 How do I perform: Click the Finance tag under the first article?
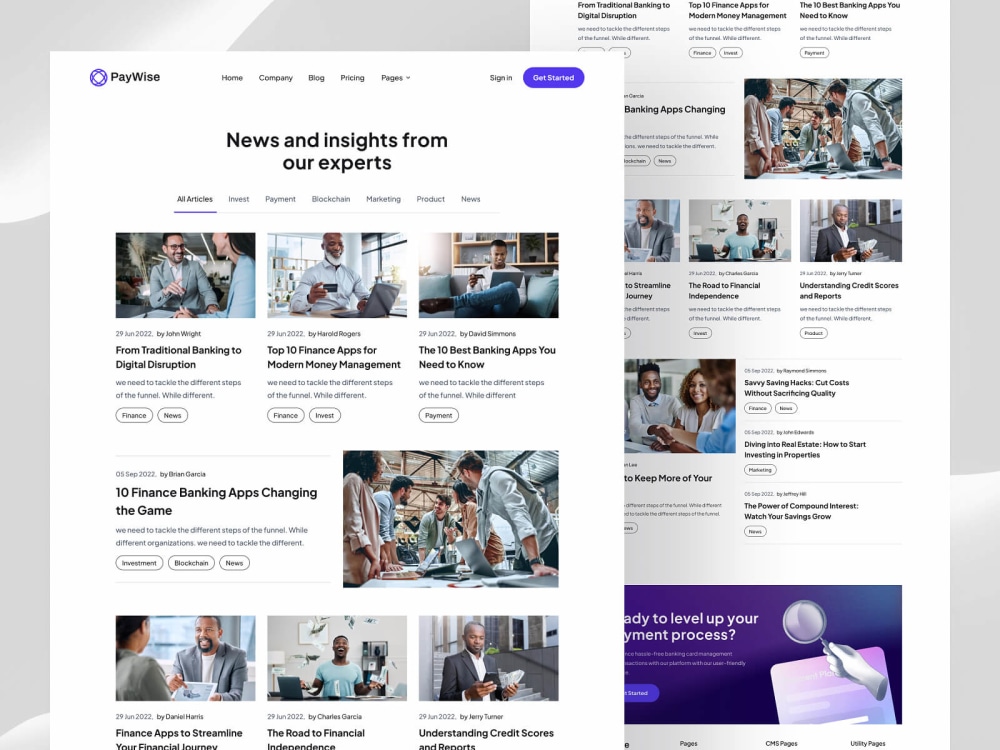tap(133, 415)
